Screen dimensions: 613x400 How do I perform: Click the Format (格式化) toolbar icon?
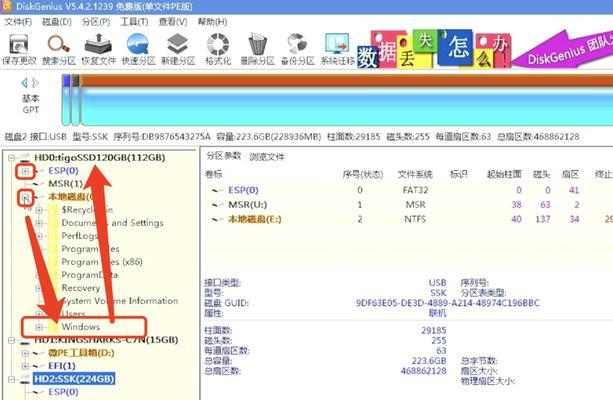(218, 49)
